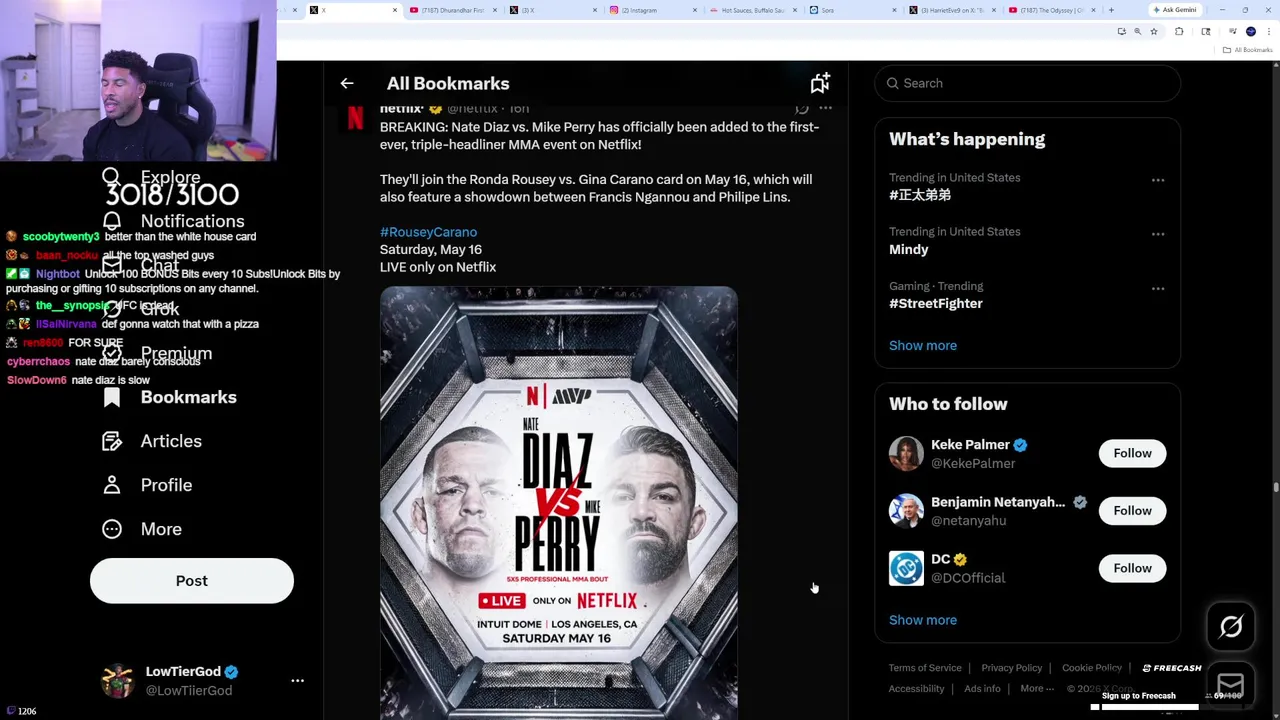This screenshot has height=720, width=1280.
Task: Open account switcher dots next to LowTierGod
Action: point(297,680)
